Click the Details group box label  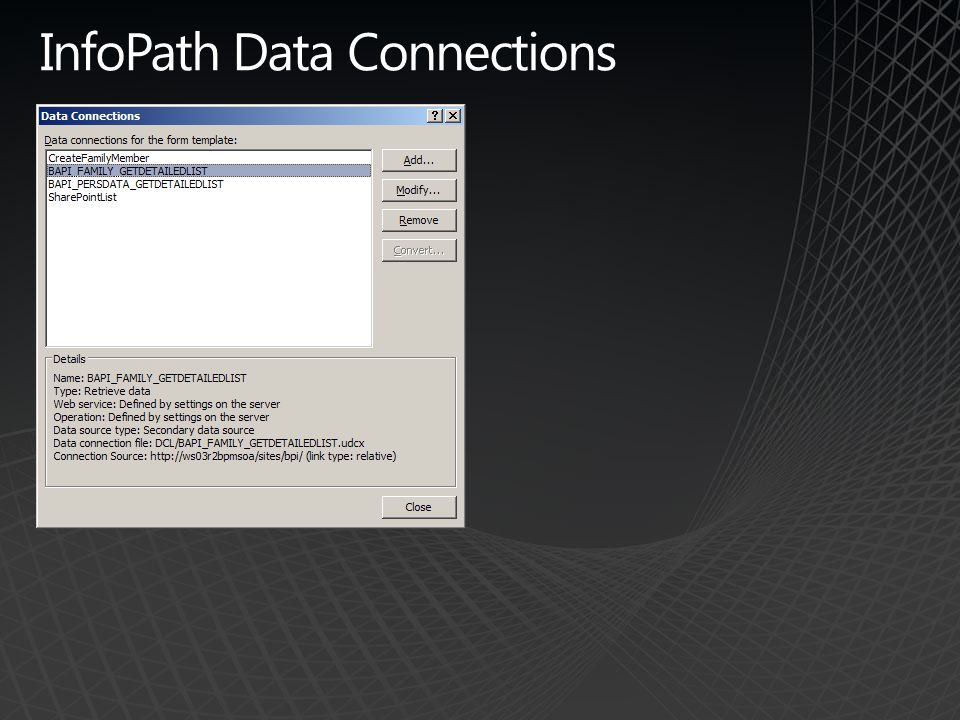tap(69, 359)
